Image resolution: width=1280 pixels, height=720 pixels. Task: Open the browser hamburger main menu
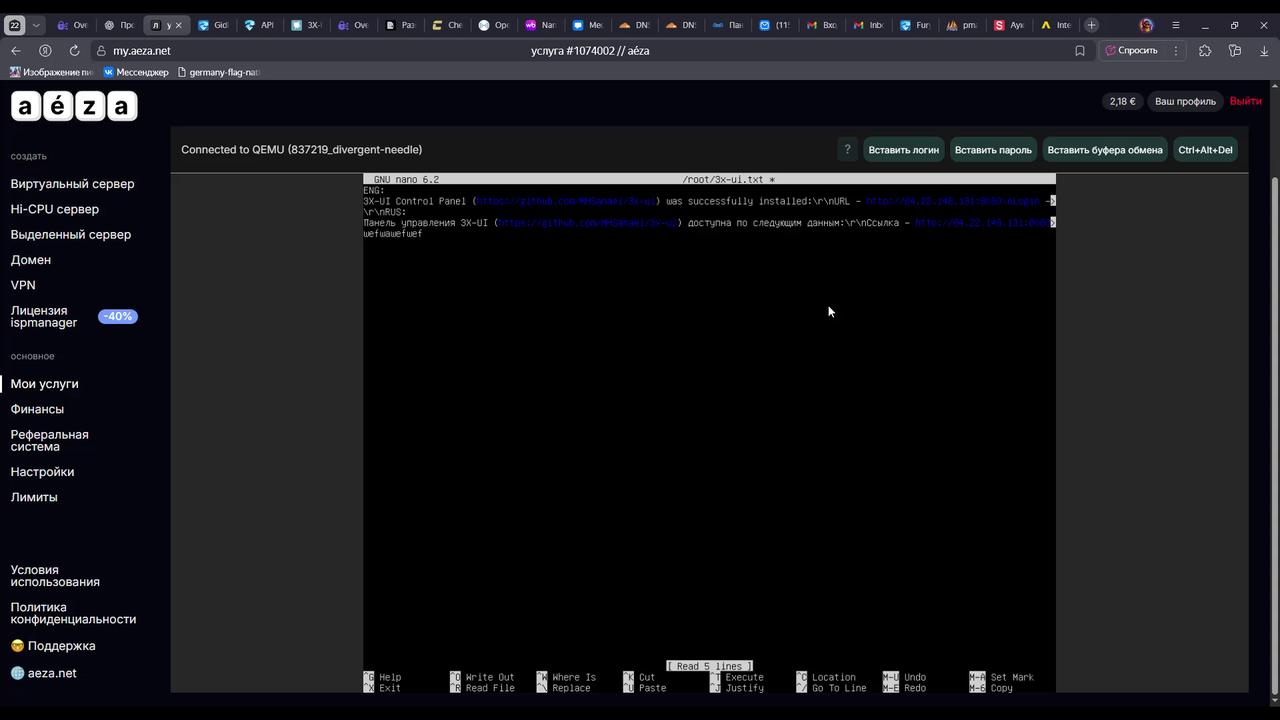1175,25
